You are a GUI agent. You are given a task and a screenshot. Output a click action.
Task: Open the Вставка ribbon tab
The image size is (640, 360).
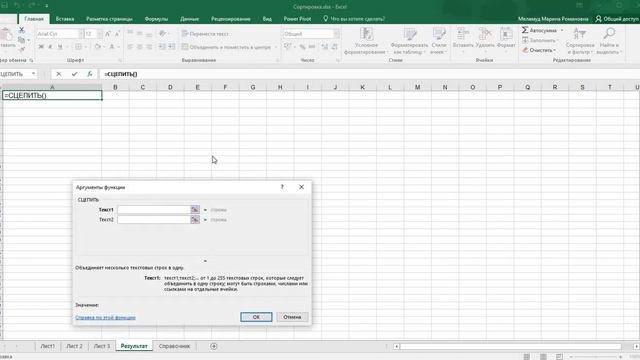tap(65, 19)
